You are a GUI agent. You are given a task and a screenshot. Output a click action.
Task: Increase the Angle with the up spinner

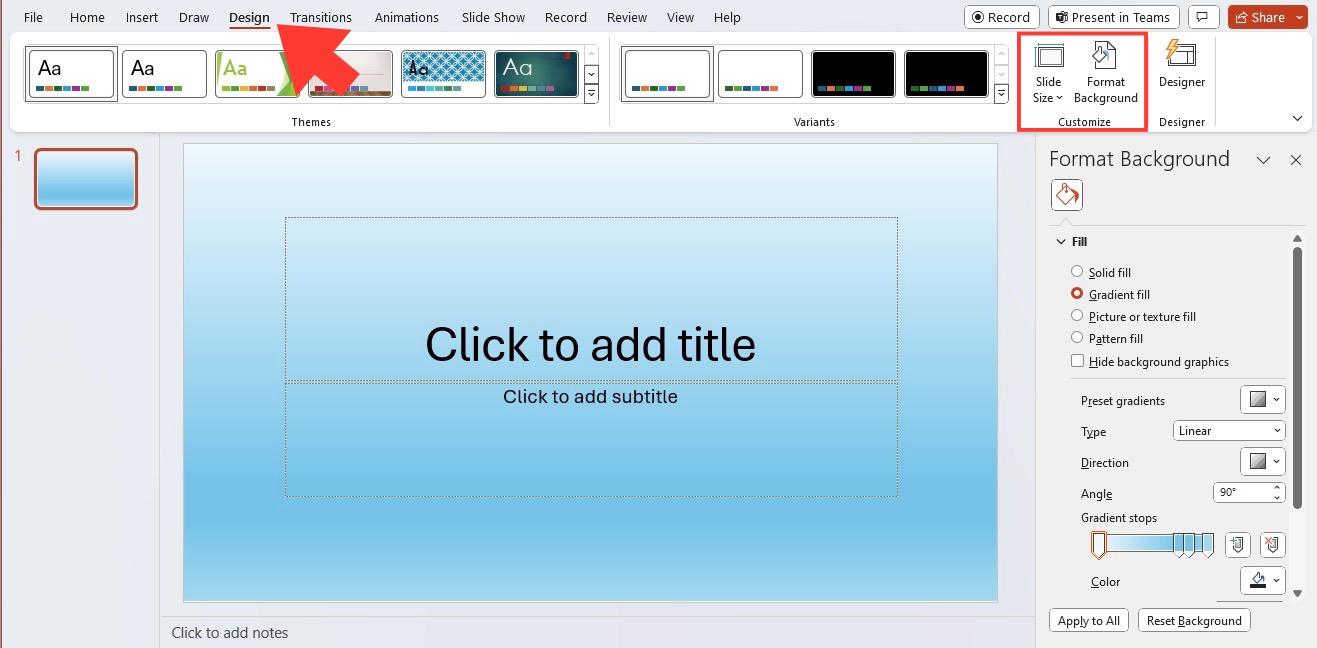tap(1278, 488)
